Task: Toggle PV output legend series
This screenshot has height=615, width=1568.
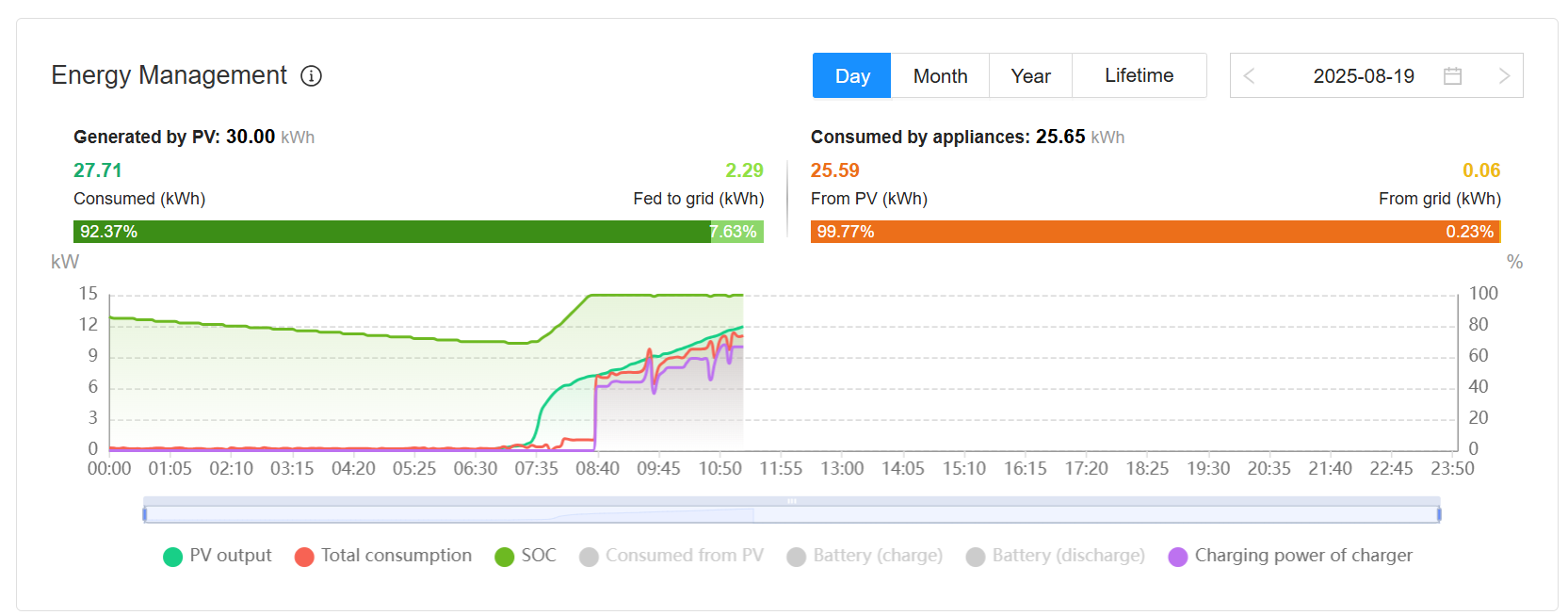Action: point(217,556)
